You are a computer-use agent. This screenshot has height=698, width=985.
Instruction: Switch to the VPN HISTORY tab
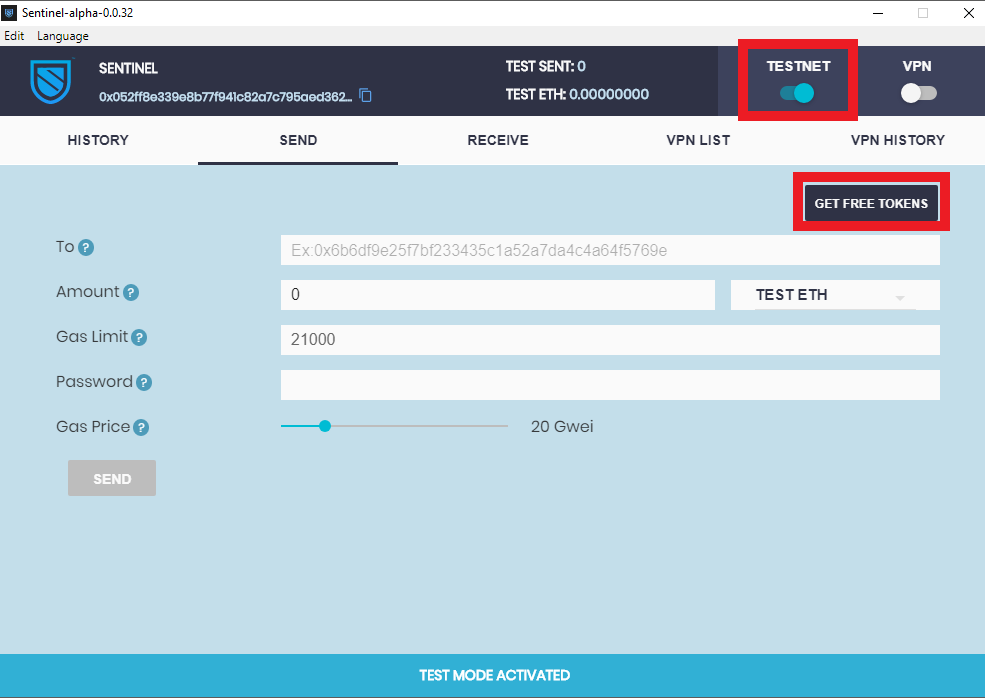tap(898, 140)
